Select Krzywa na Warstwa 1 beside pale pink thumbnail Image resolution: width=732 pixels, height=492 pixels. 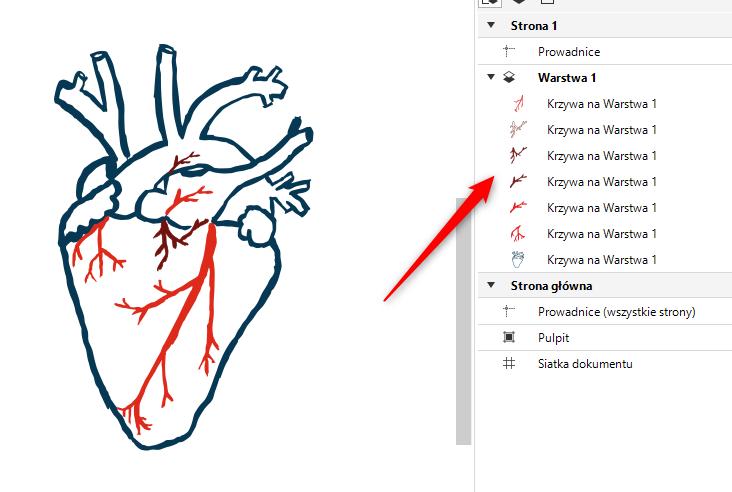602,130
